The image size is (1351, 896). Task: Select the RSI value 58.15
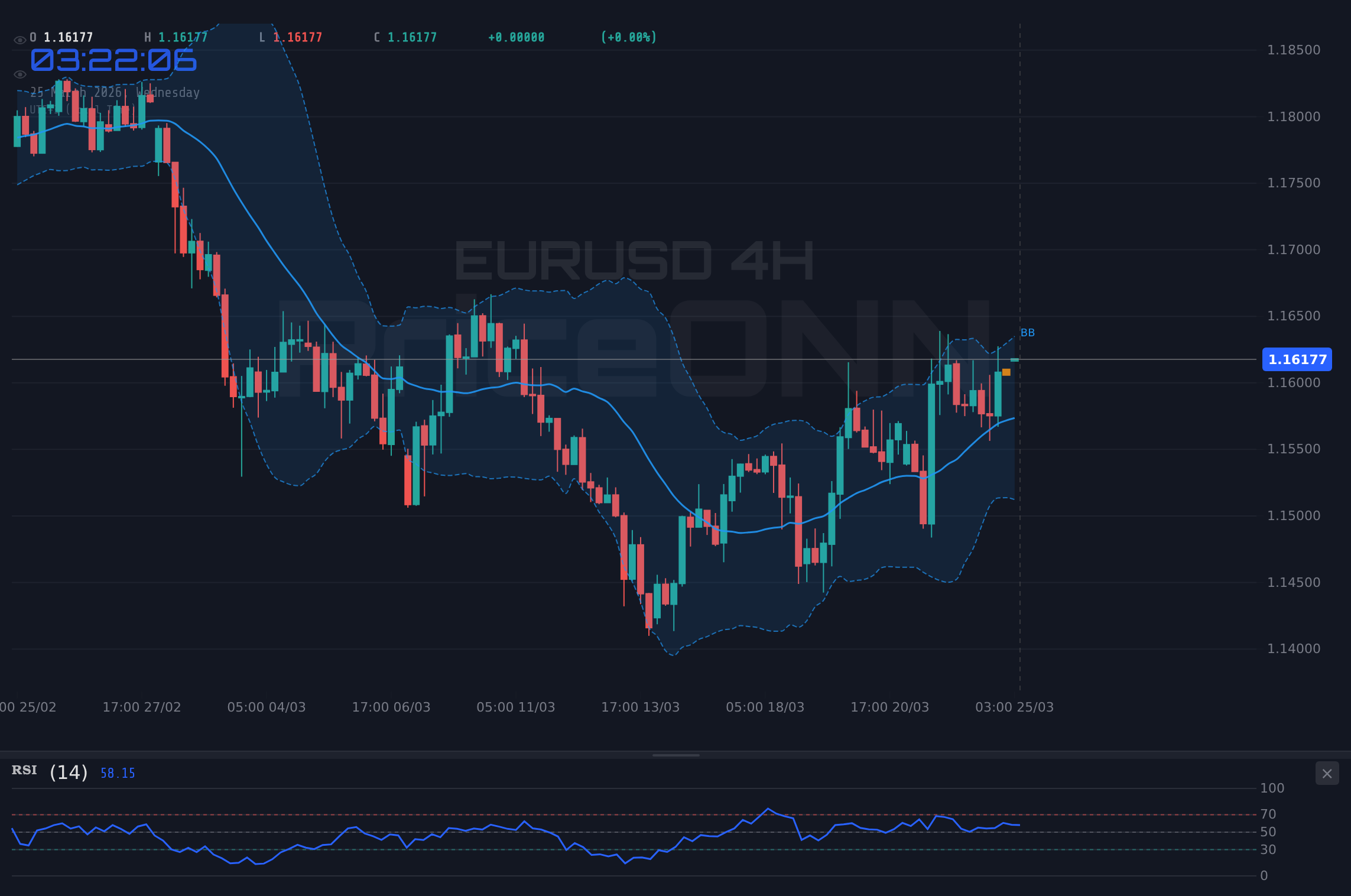coord(117,772)
